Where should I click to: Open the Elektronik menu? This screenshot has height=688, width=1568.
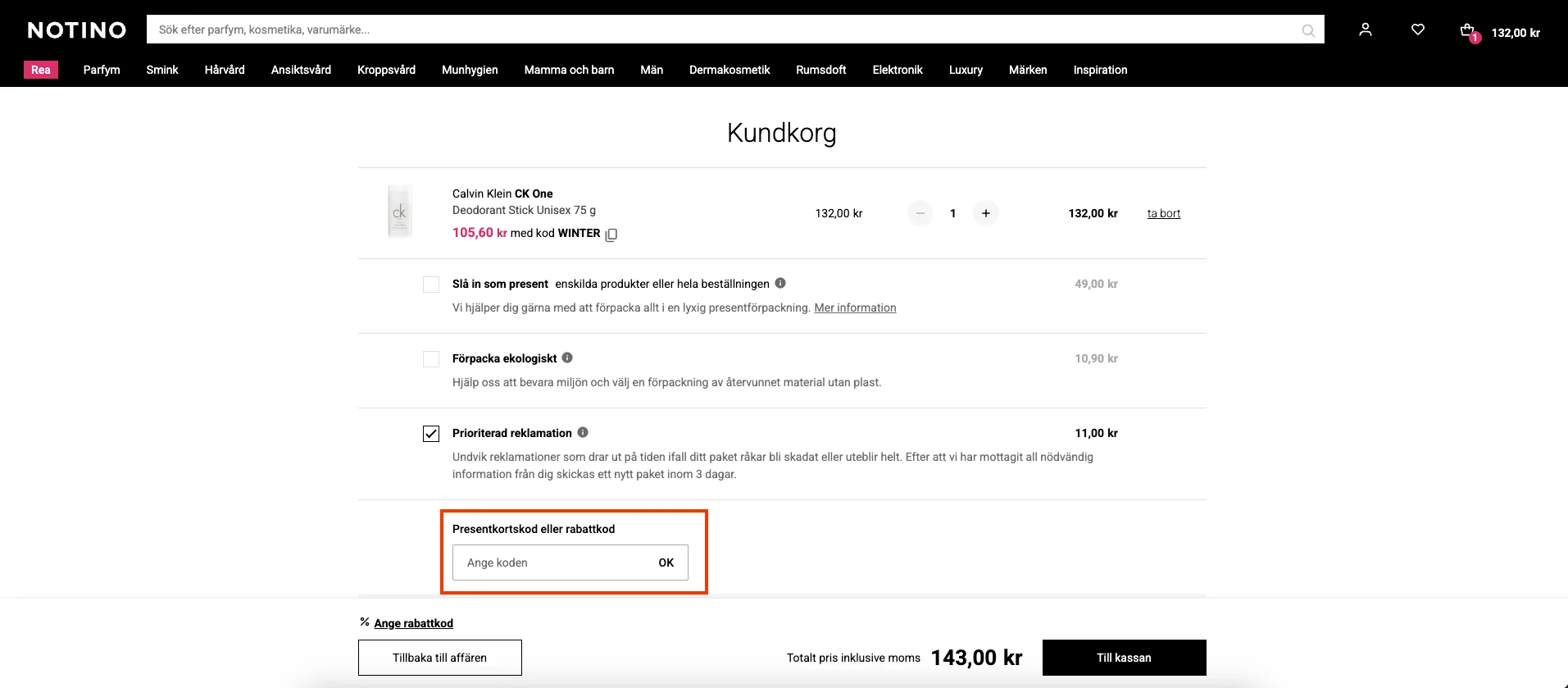[x=898, y=70]
